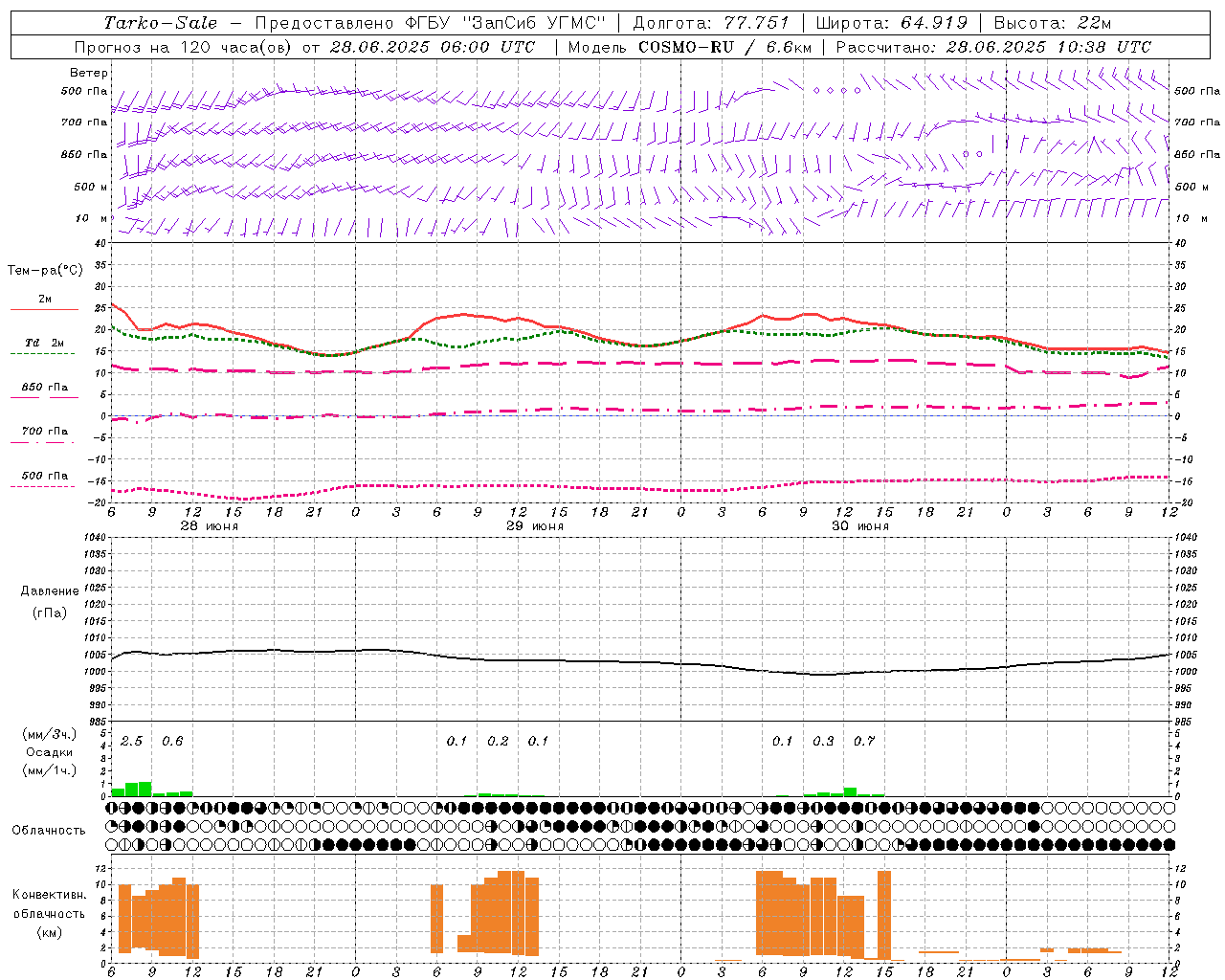Click the red solid '2м' legend line

click(44, 309)
